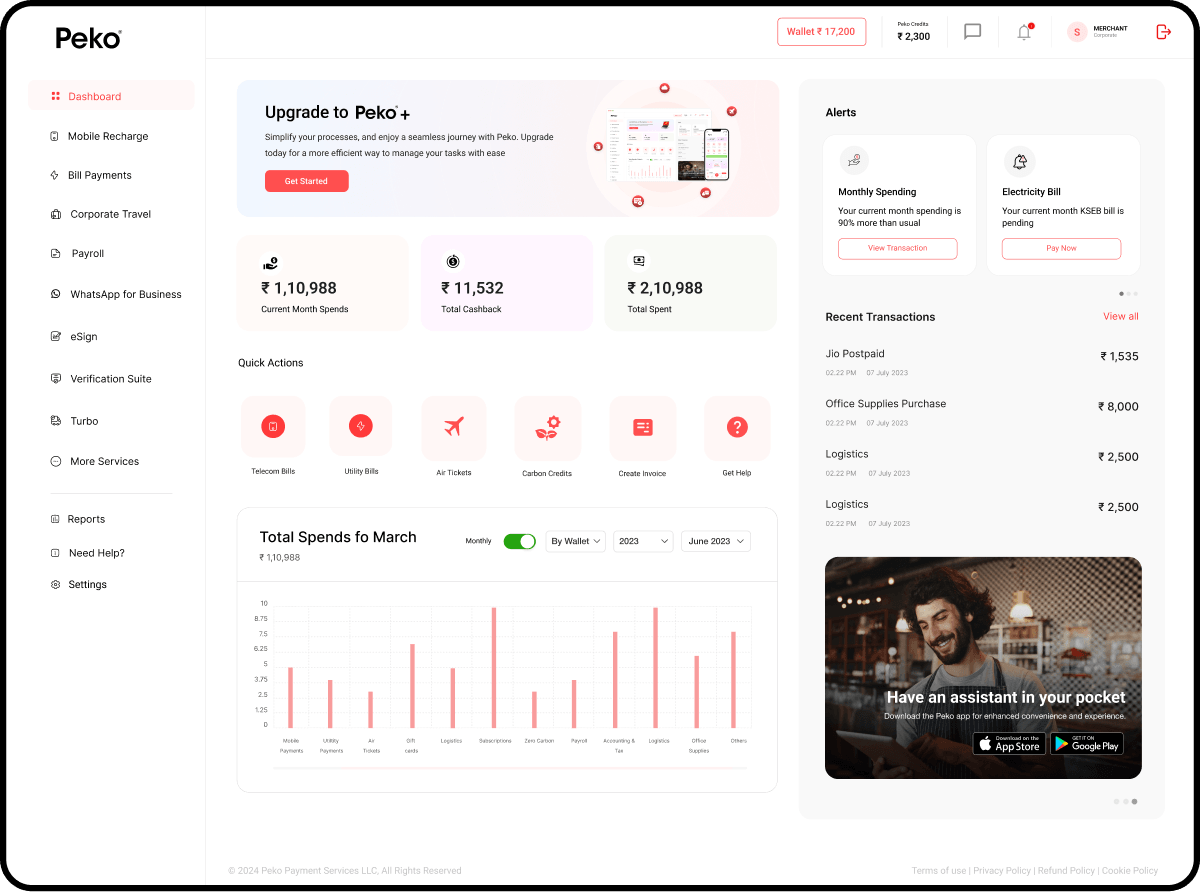Click the Wallet ₹ 17,200 button
Viewport: 1200px width, 892px height.
point(821,32)
